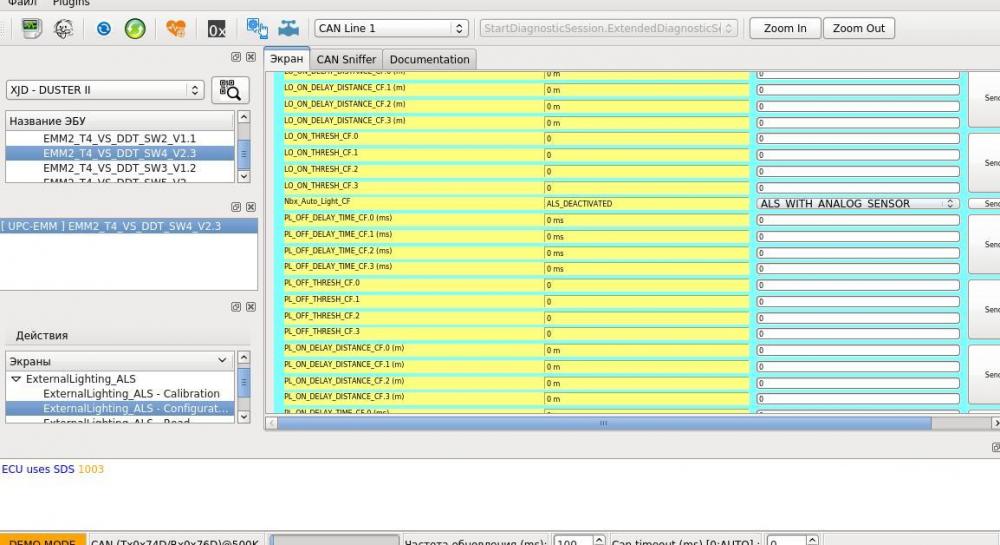The width and height of the screenshot is (1000, 545).
Task: Click input field for LO_ON_THRESH_CF.0
Action: [858, 138]
